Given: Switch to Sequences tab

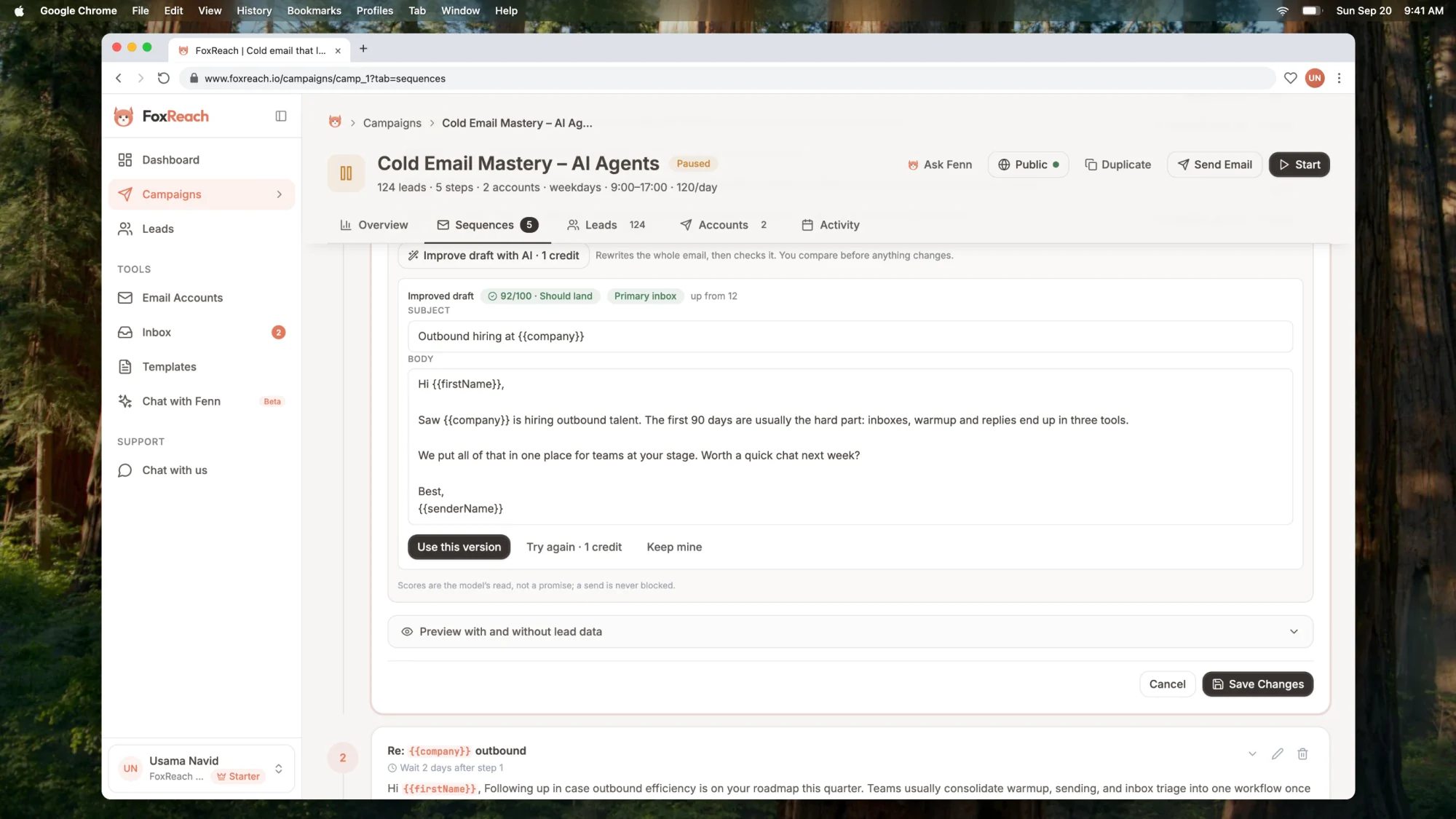Looking at the screenshot, I should pos(487,225).
